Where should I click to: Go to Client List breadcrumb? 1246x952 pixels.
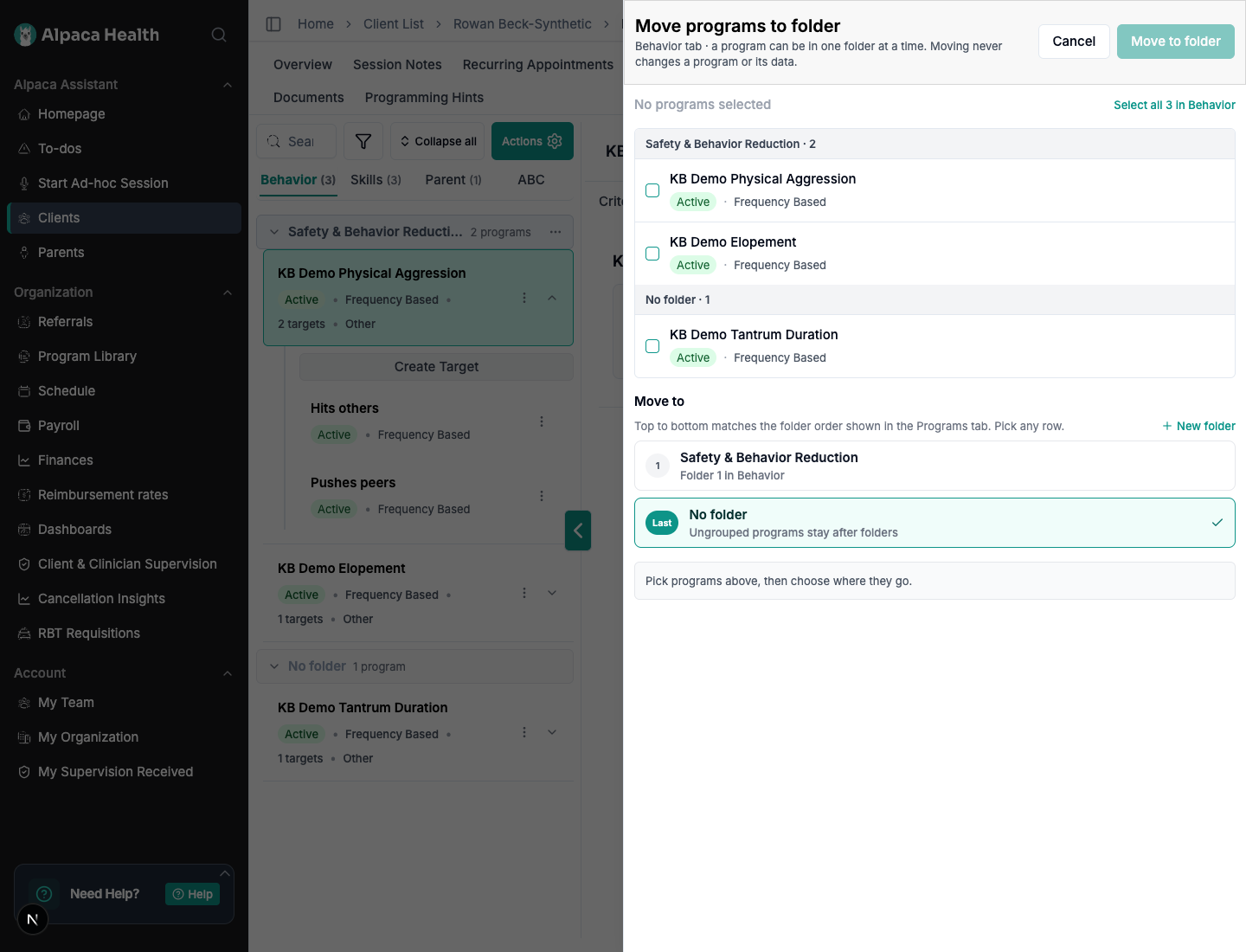[x=394, y=24]
